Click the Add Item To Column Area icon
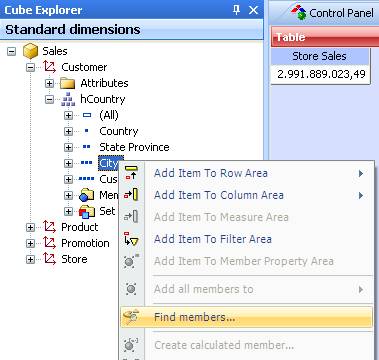Viewport: 379px width, 360px height. (x=131, y=195)
